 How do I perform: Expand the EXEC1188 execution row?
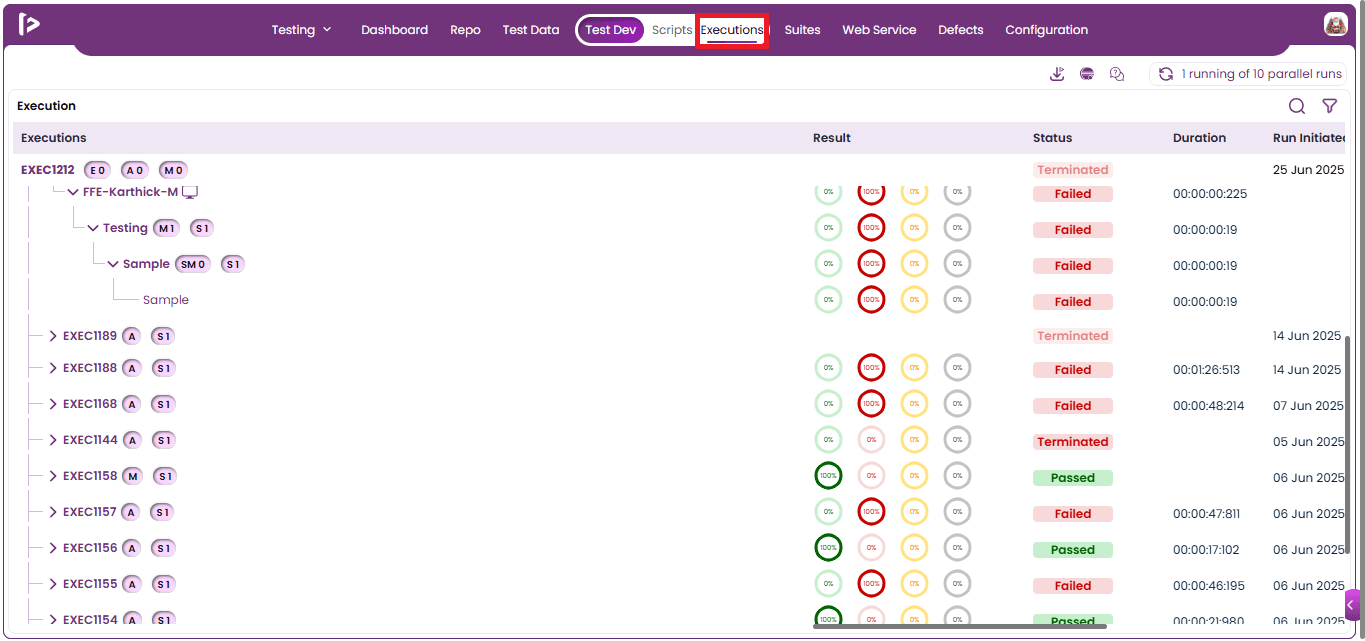[x=53, y=368]
